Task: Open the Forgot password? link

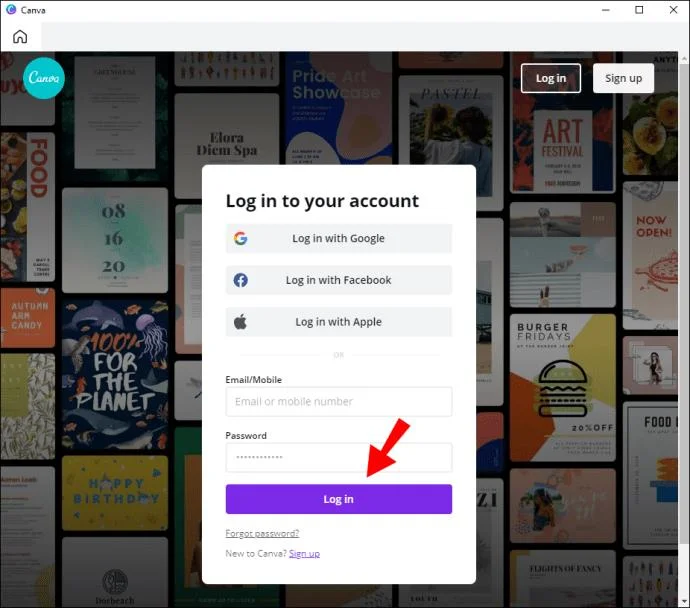Action: pos(262,533)
